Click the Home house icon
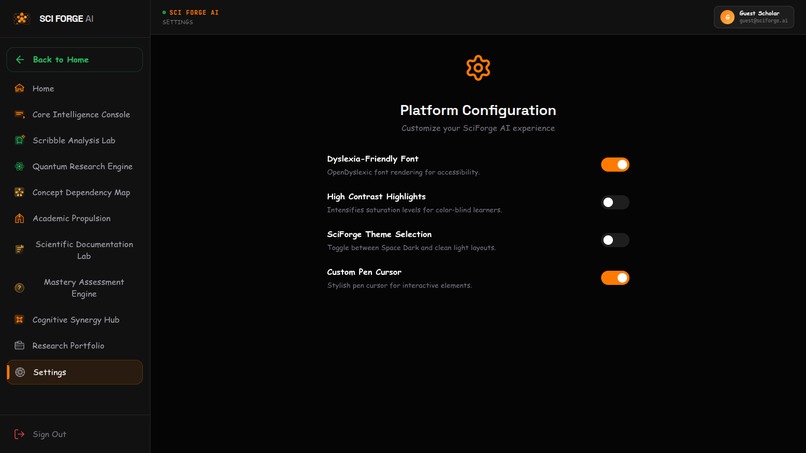The image size is (806, 453). 20,88
